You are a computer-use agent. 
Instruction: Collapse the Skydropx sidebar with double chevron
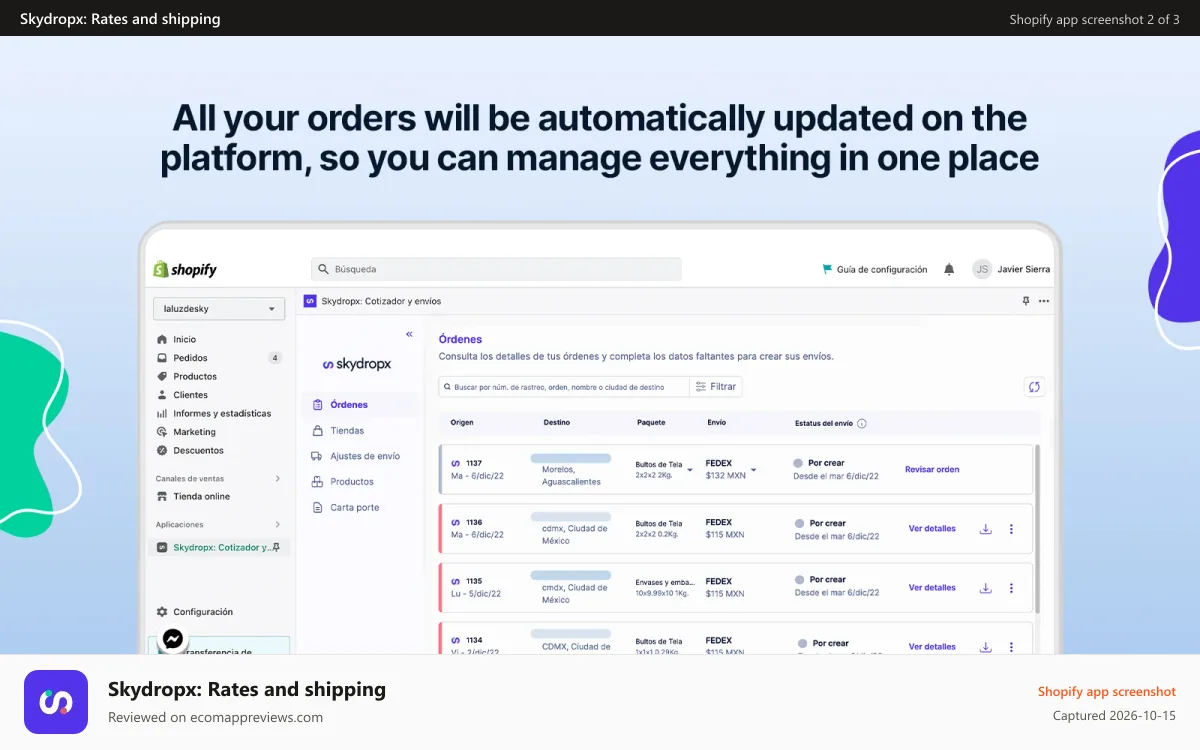point(409,335)
